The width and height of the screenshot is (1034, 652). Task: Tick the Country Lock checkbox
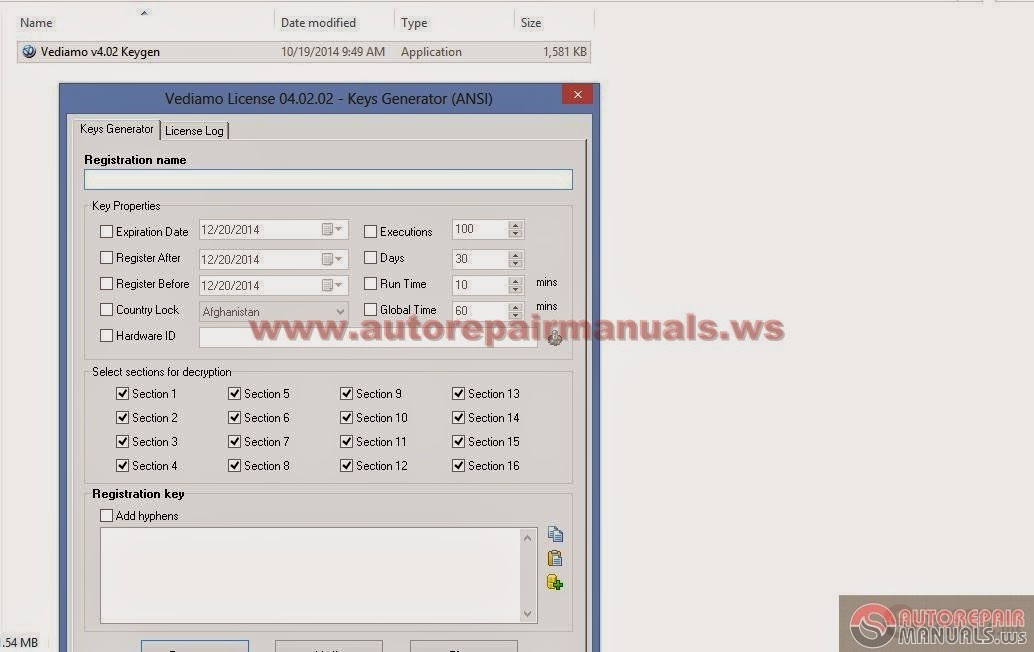(106, 309)
